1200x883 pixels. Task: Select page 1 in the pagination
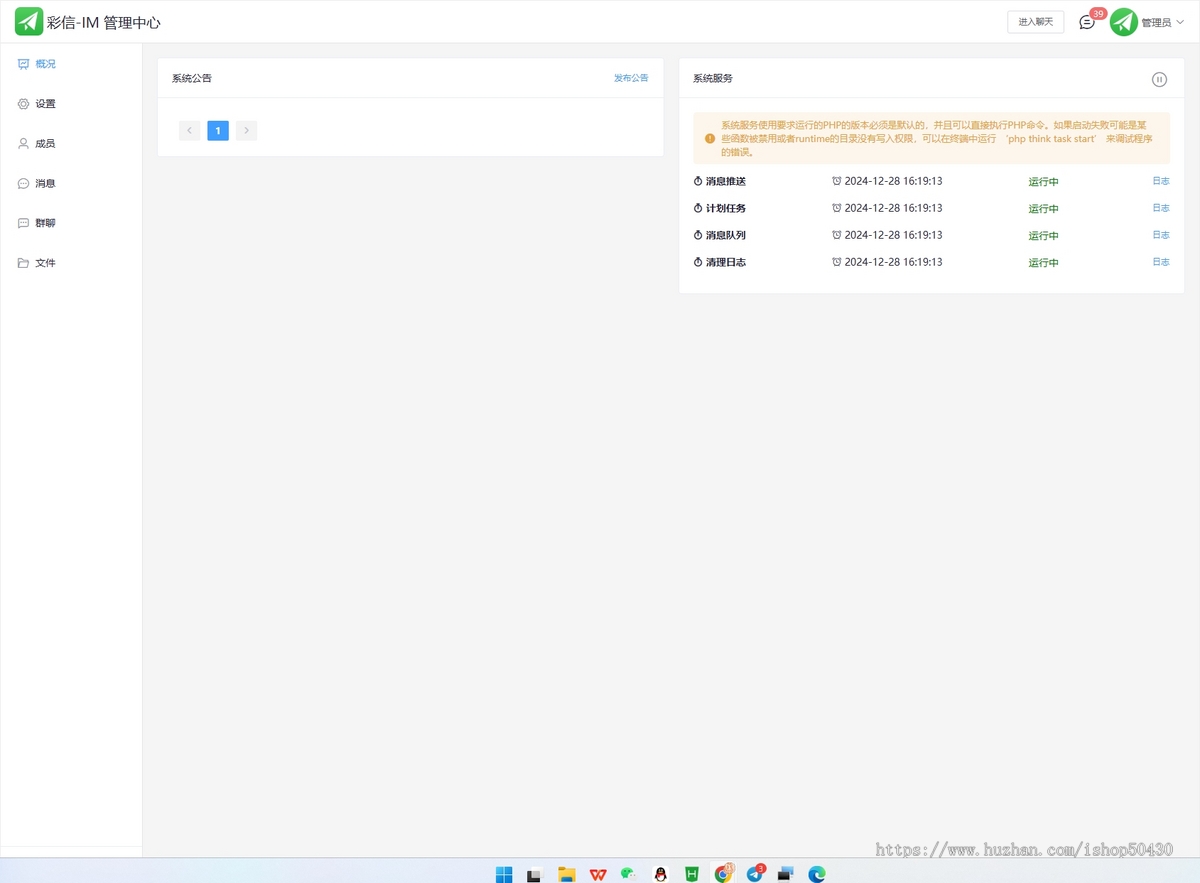(x=218, y=131)
